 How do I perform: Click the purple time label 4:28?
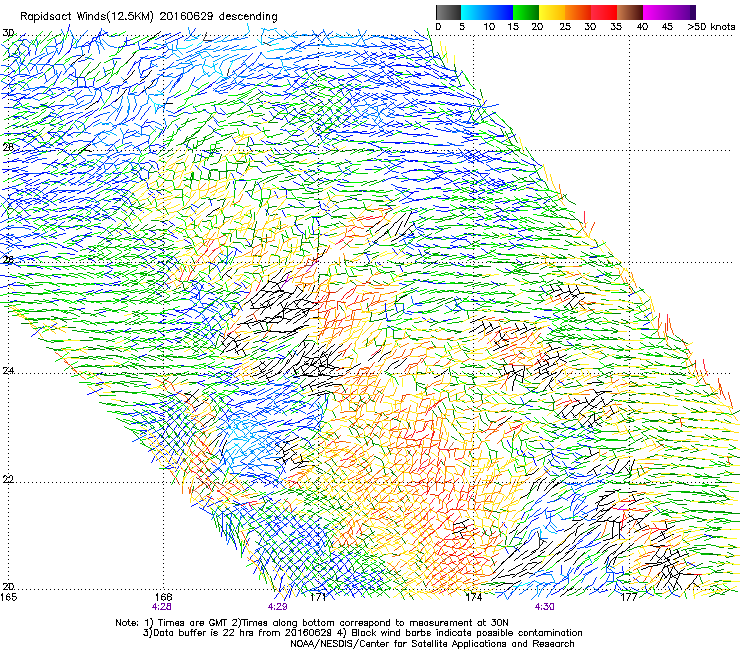click(x=161, y=607)
